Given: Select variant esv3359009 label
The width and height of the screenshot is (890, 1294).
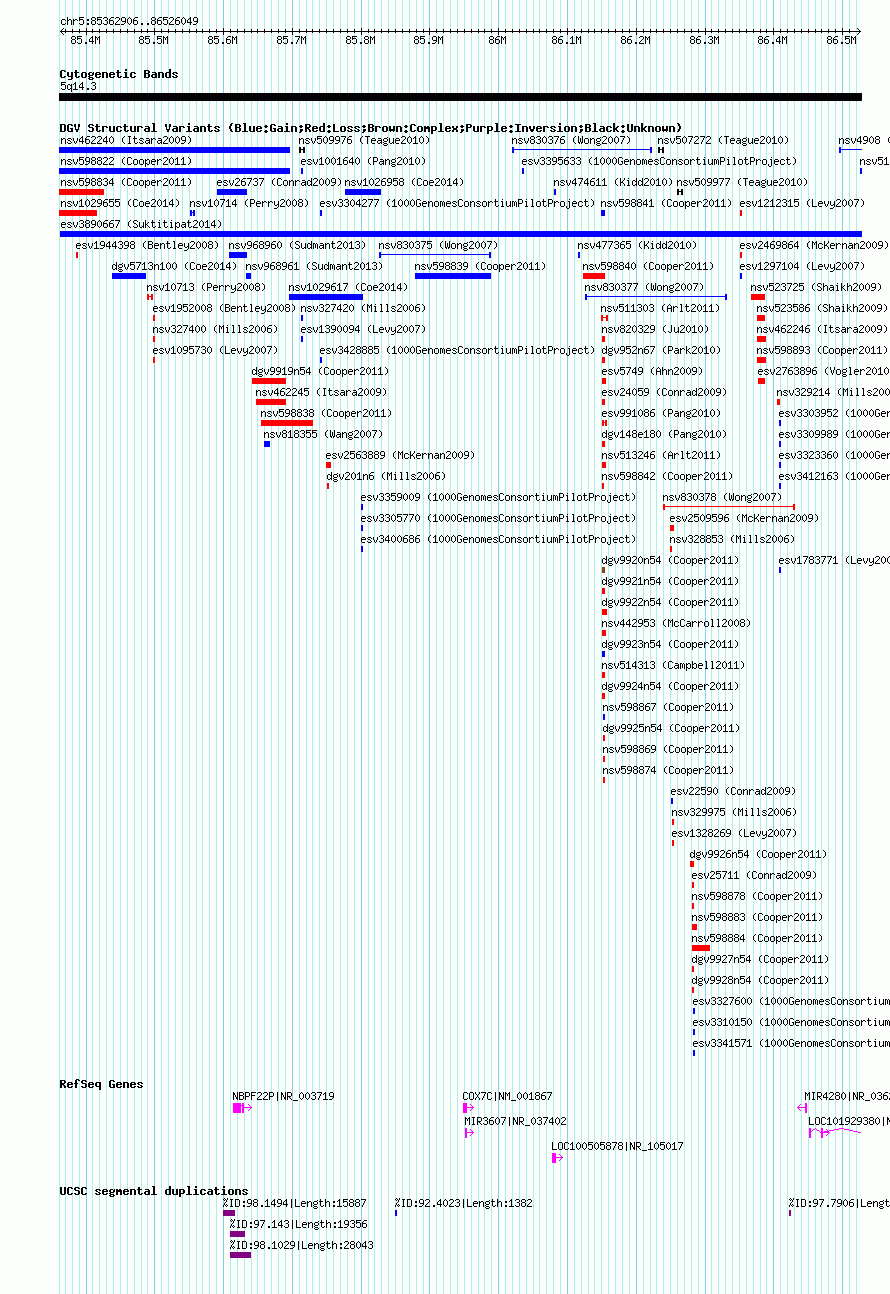Looking at the screenshot, I should tap(498, 497).
